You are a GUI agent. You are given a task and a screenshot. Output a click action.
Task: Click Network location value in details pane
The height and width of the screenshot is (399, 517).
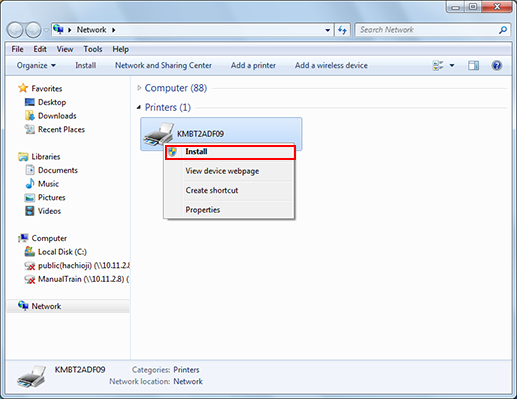click(x=188, y=381)
